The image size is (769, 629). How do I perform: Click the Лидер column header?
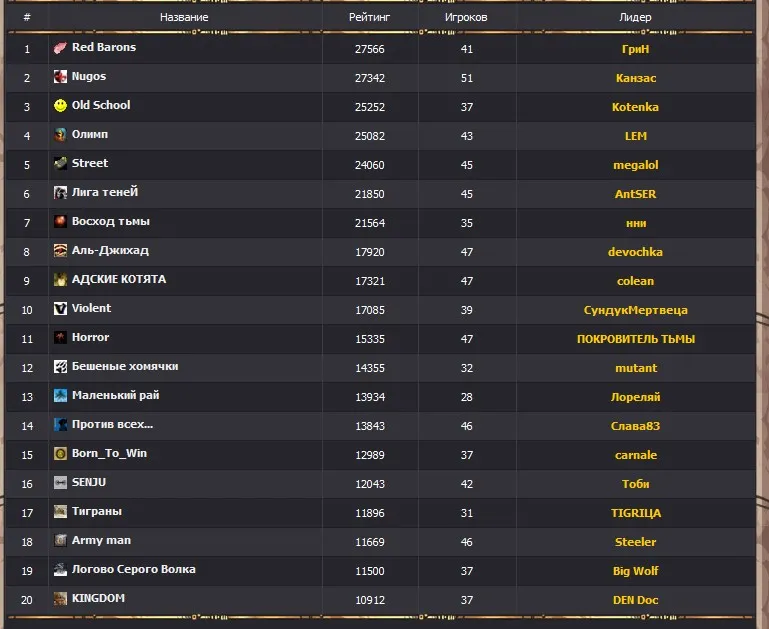click(x=635, y=17)
